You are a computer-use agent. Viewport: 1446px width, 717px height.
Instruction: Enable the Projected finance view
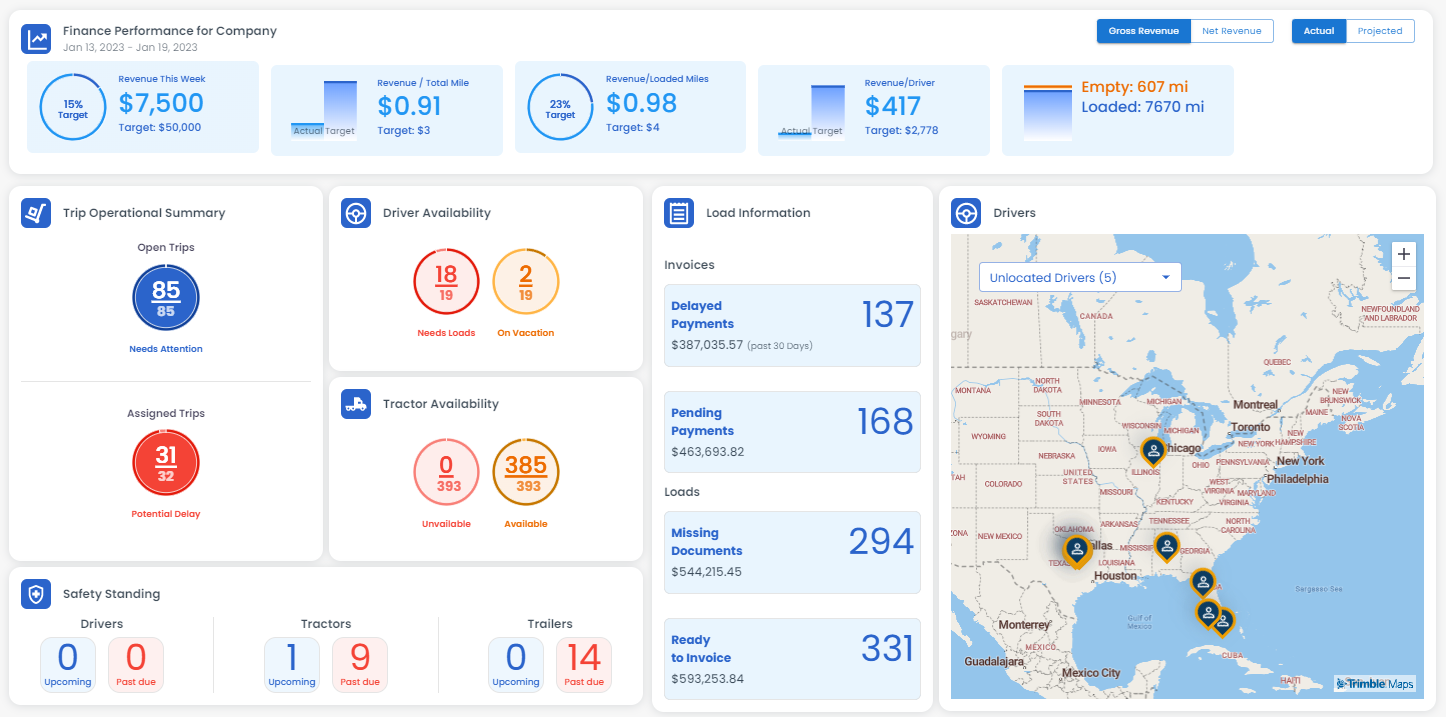1380,31
